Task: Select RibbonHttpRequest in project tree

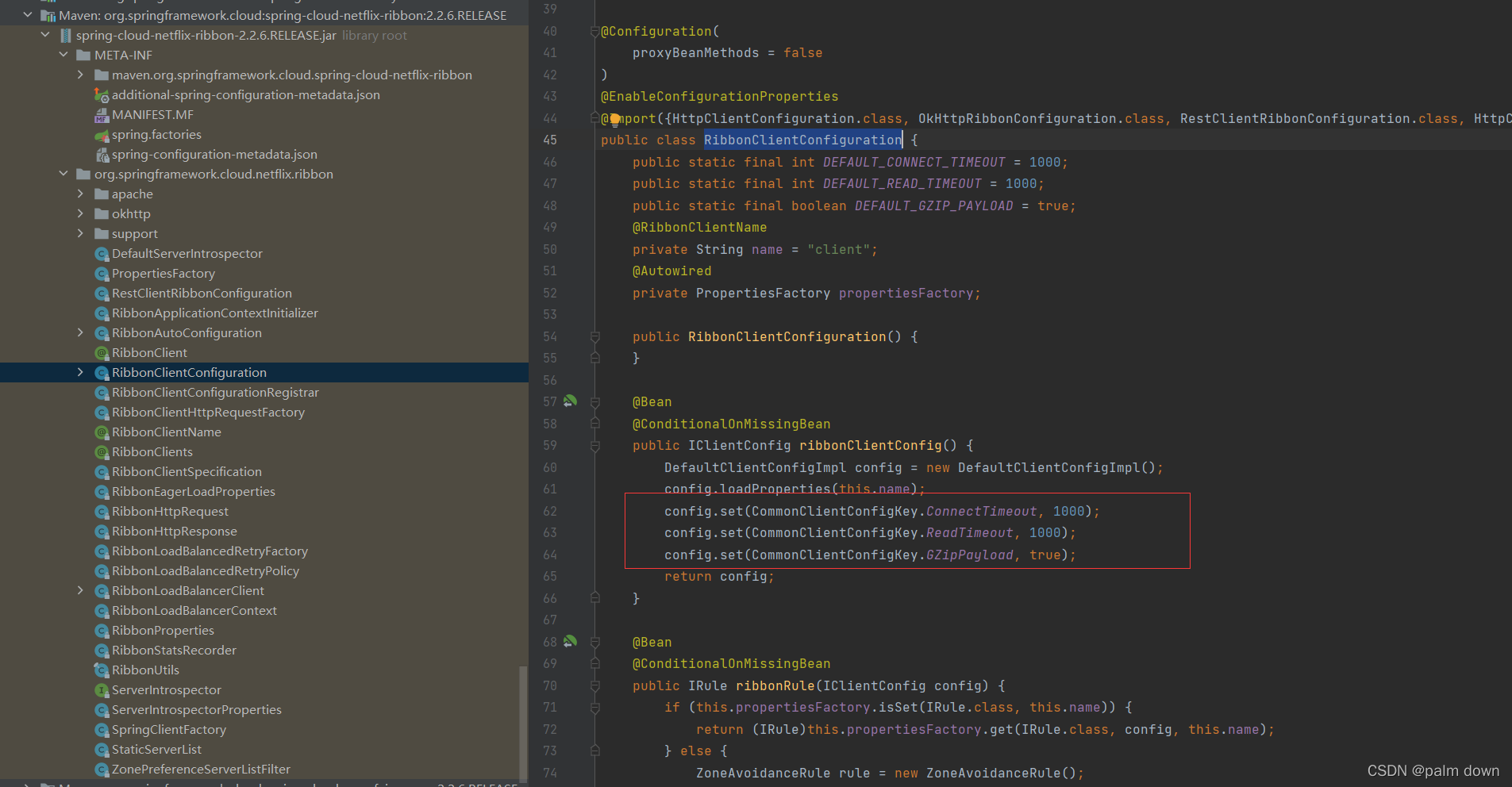Action: tap(170, 512)
